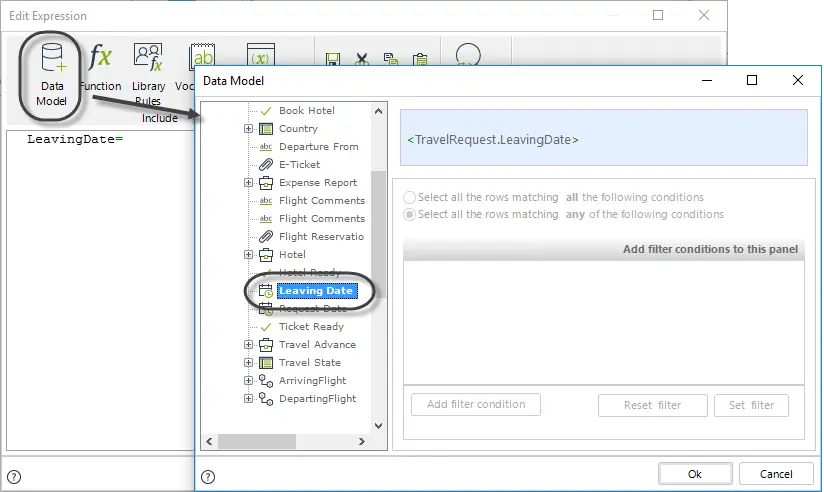Click the tree's scroll-left arrow
Image resolution: width=824 pixels, height=492 pixels.
tap(209, 442)
